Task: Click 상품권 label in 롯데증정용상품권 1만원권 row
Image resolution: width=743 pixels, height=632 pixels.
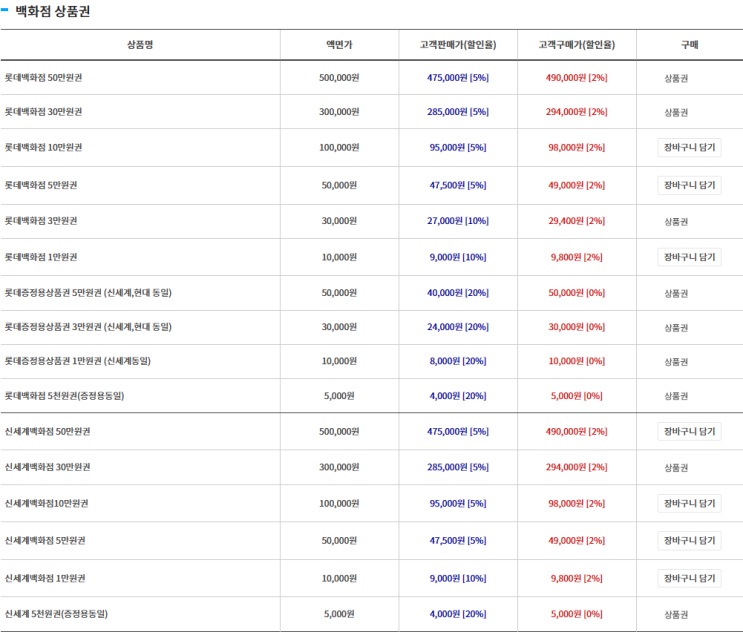Action: [x=676, y=362]
